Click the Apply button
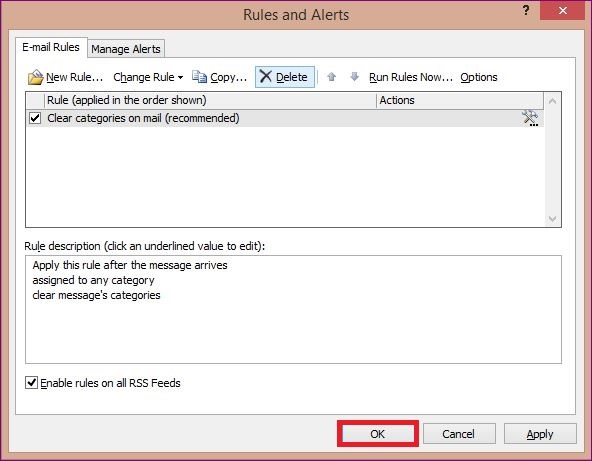592x461 pixels. 540,433
